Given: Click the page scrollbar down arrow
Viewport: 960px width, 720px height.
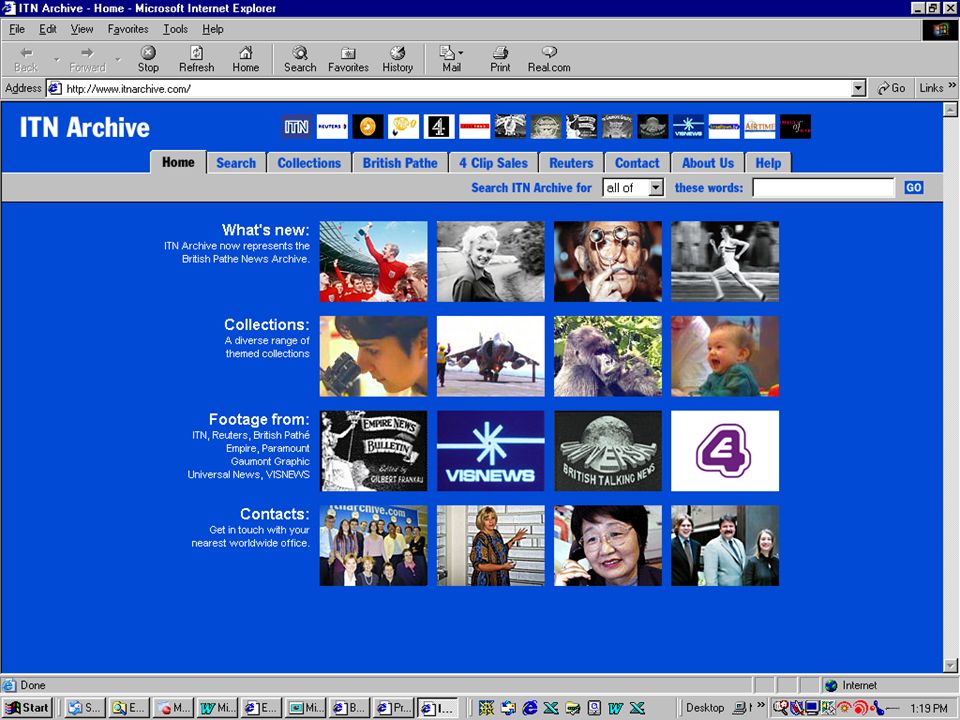Looking at the screenshot, I should pos(950,666).
